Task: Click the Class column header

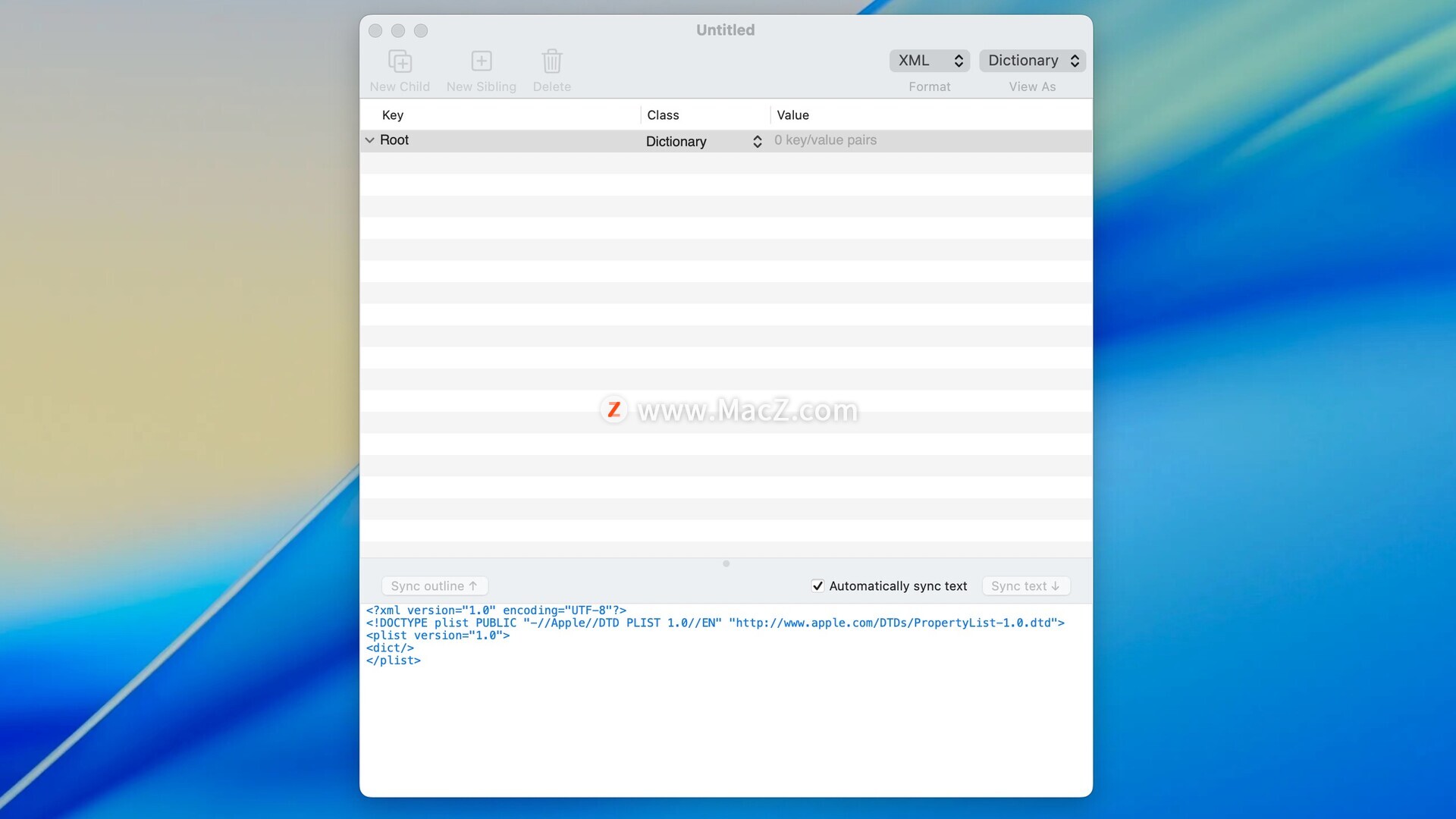Action: tap(663, 115)
